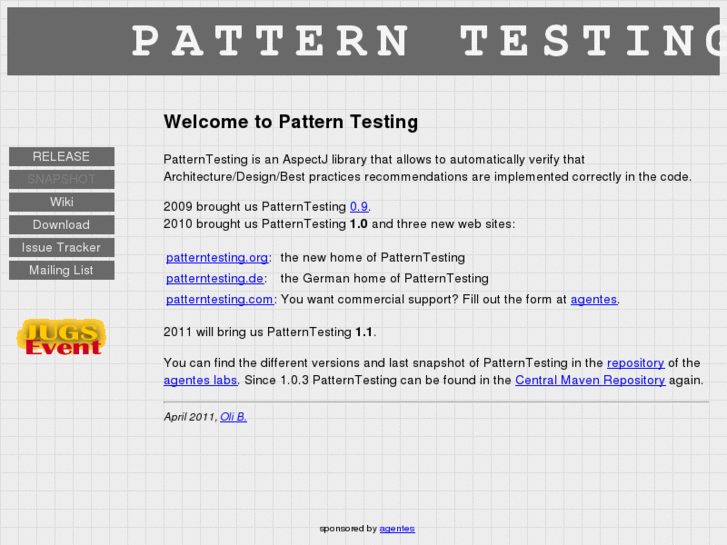Image resolution: width=727 pixels, height=545 pixels.
Task: Open the Central Maven Repository link
Action: 590,380
